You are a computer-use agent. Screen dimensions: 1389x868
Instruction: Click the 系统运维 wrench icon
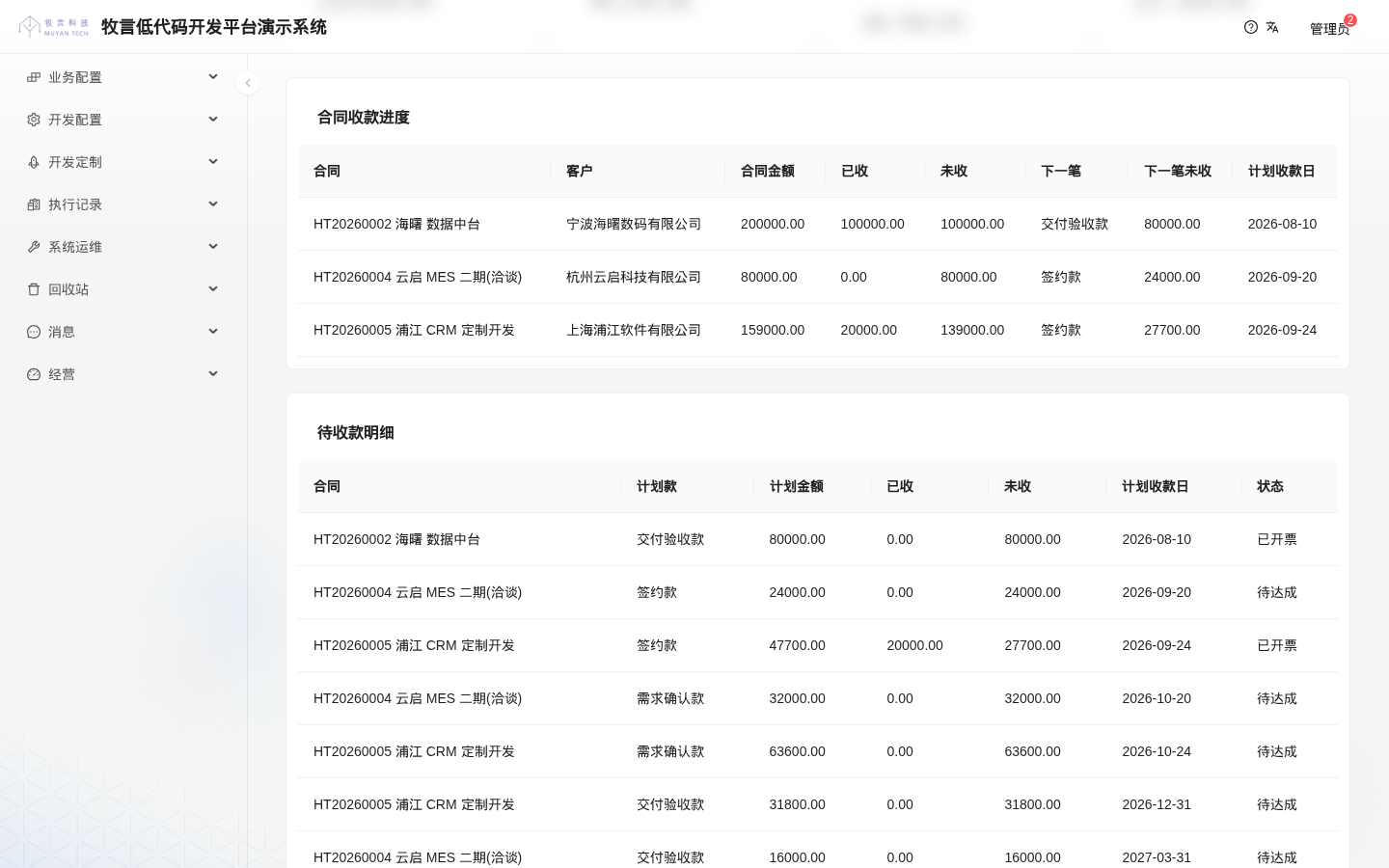coord(34,247)
